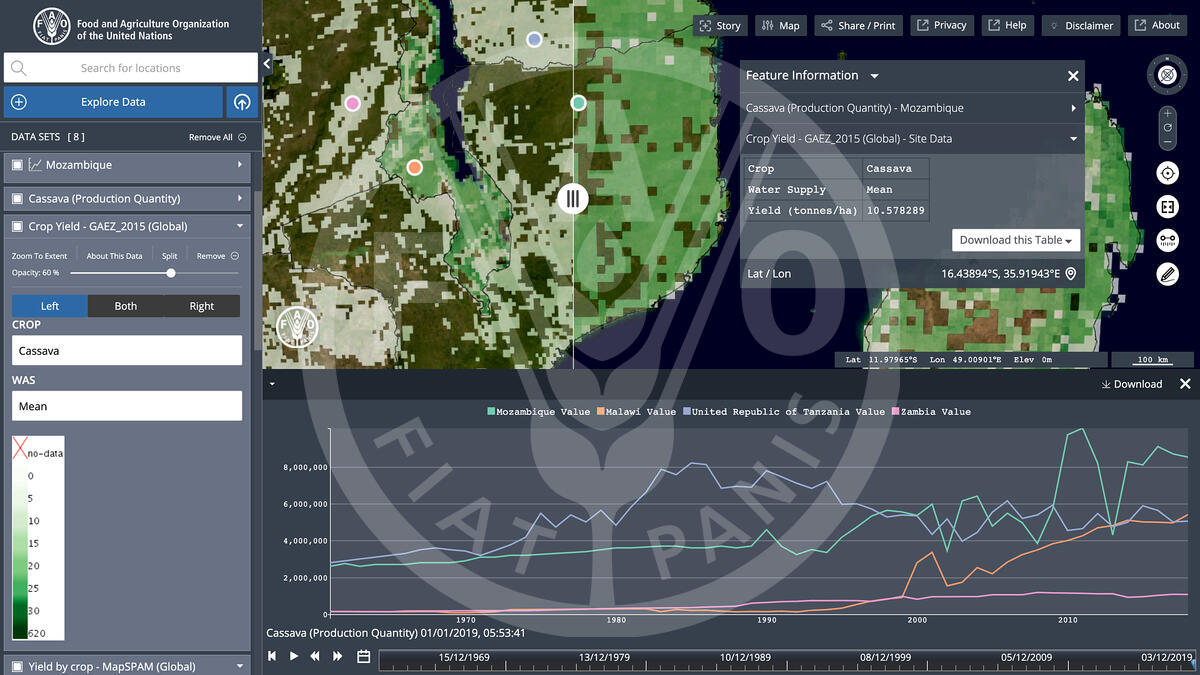1200x675 pixels.
Task: Open the Map settings button
Action: [780, 25]
